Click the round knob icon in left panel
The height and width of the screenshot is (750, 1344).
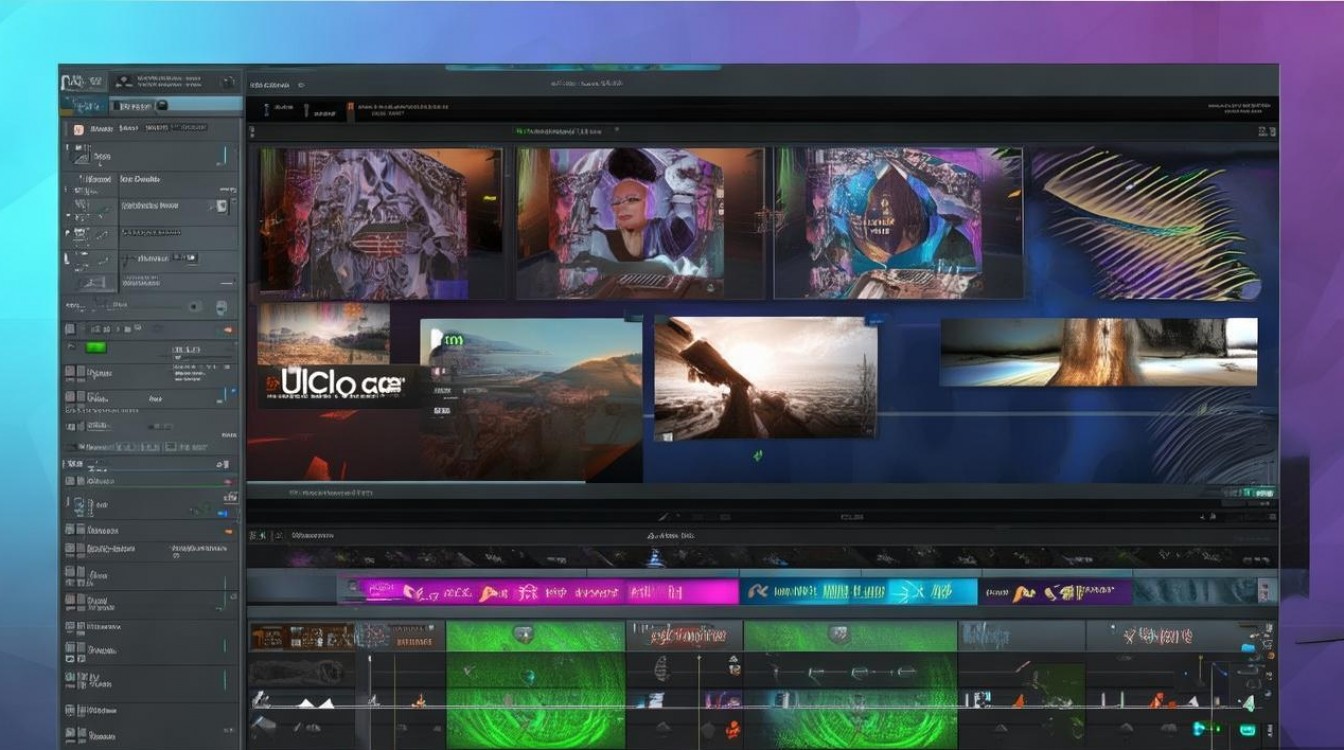(x=194, y=307)
